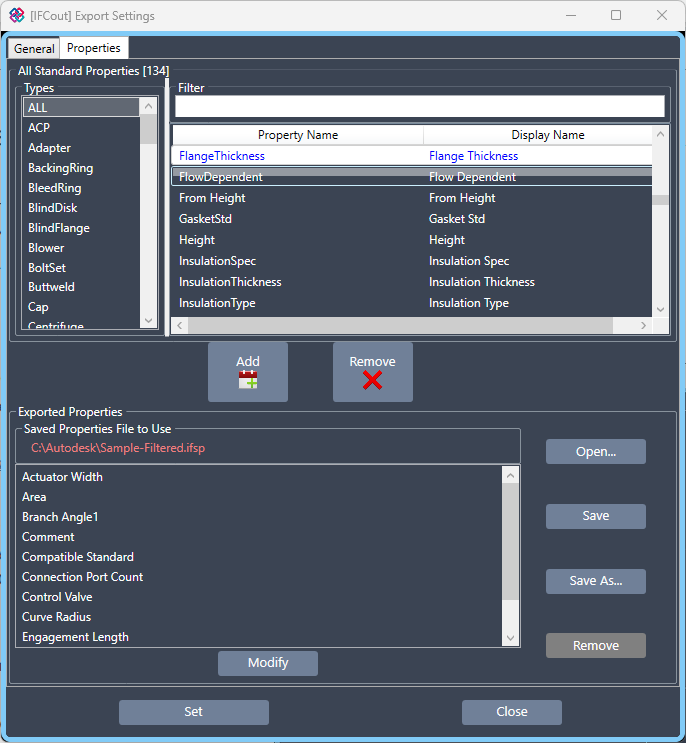Select Blower type

click(81, 248)
